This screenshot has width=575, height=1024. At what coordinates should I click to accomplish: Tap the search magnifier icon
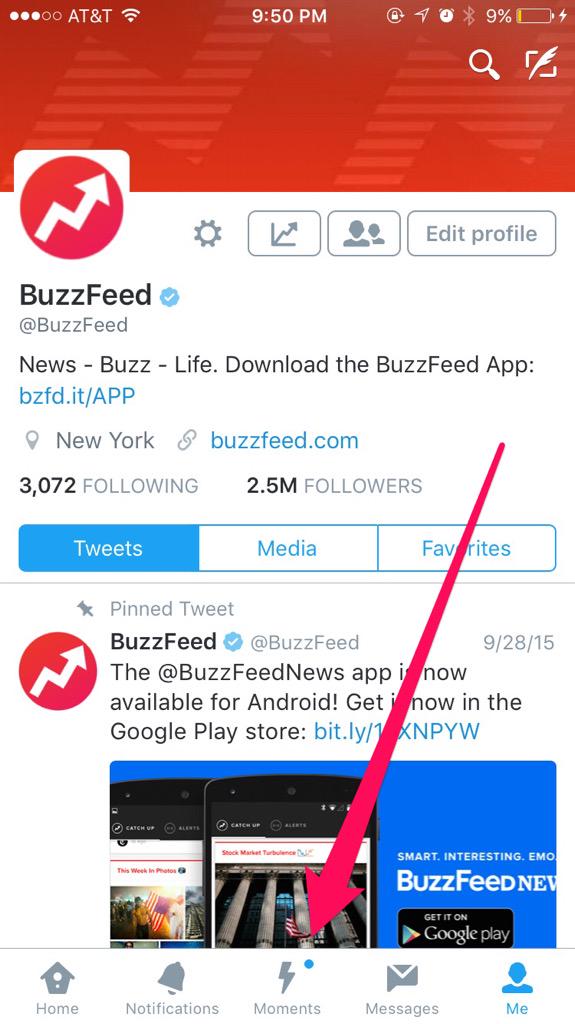pos(484,65)
